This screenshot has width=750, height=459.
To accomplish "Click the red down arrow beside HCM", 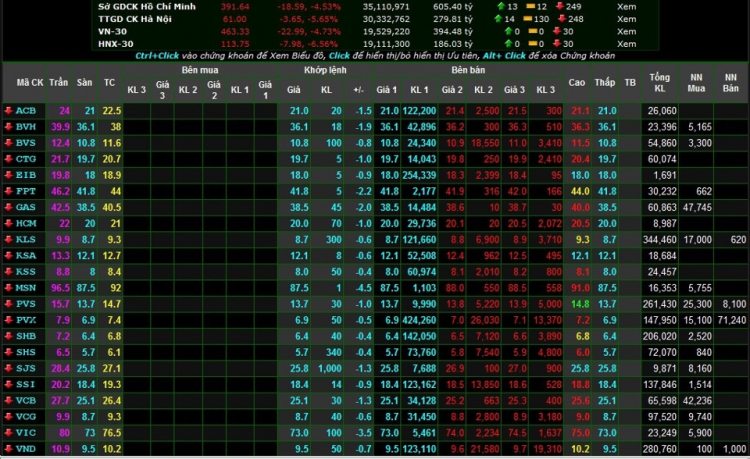I will (9, 223).
